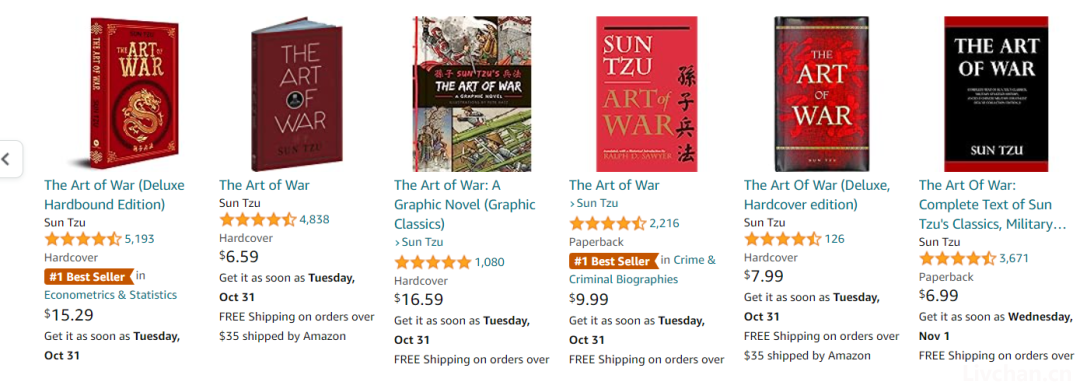
Task: Open star ratings for Deluxe Hardbound Edition
Action: (83, 239)
